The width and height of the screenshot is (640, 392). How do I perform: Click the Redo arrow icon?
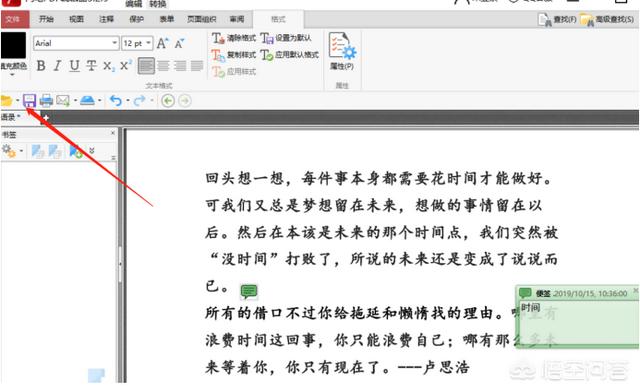(140, 100)
